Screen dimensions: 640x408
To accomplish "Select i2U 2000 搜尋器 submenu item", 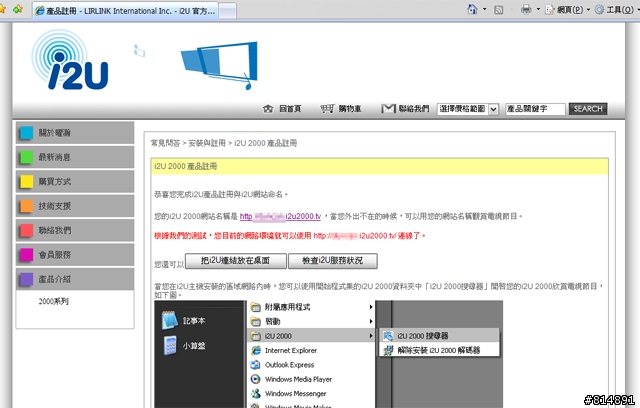I will tap(440, 336).
